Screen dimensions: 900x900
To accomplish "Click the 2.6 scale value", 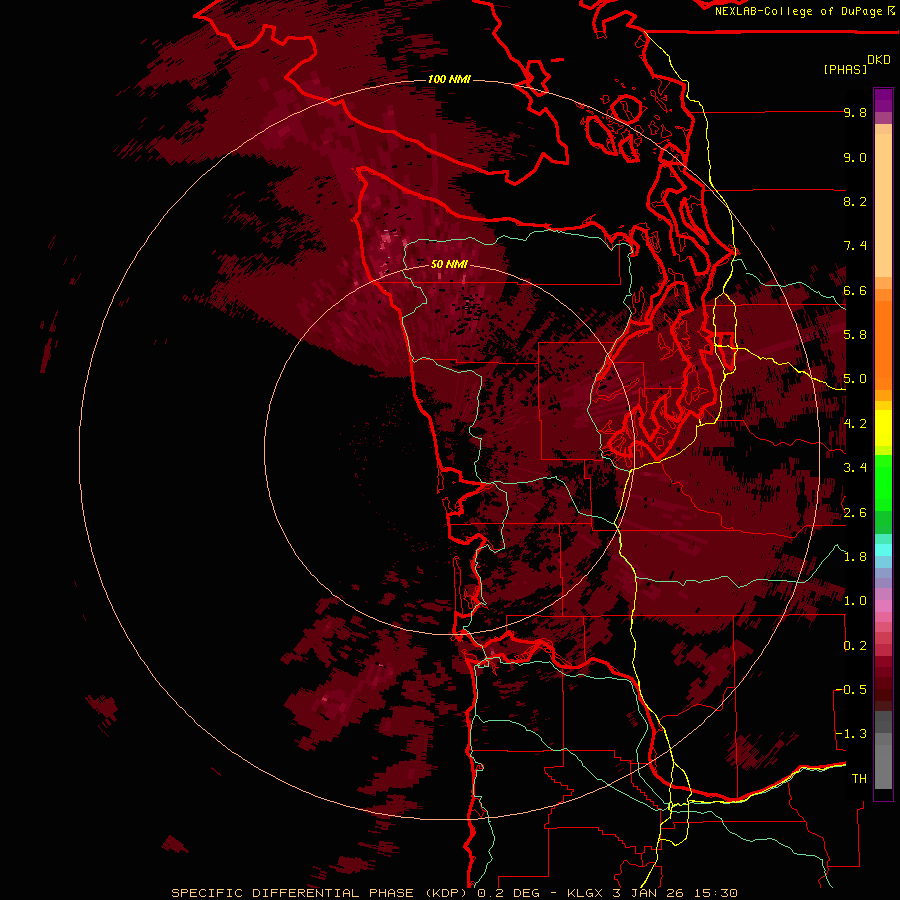I will point(855,513).
